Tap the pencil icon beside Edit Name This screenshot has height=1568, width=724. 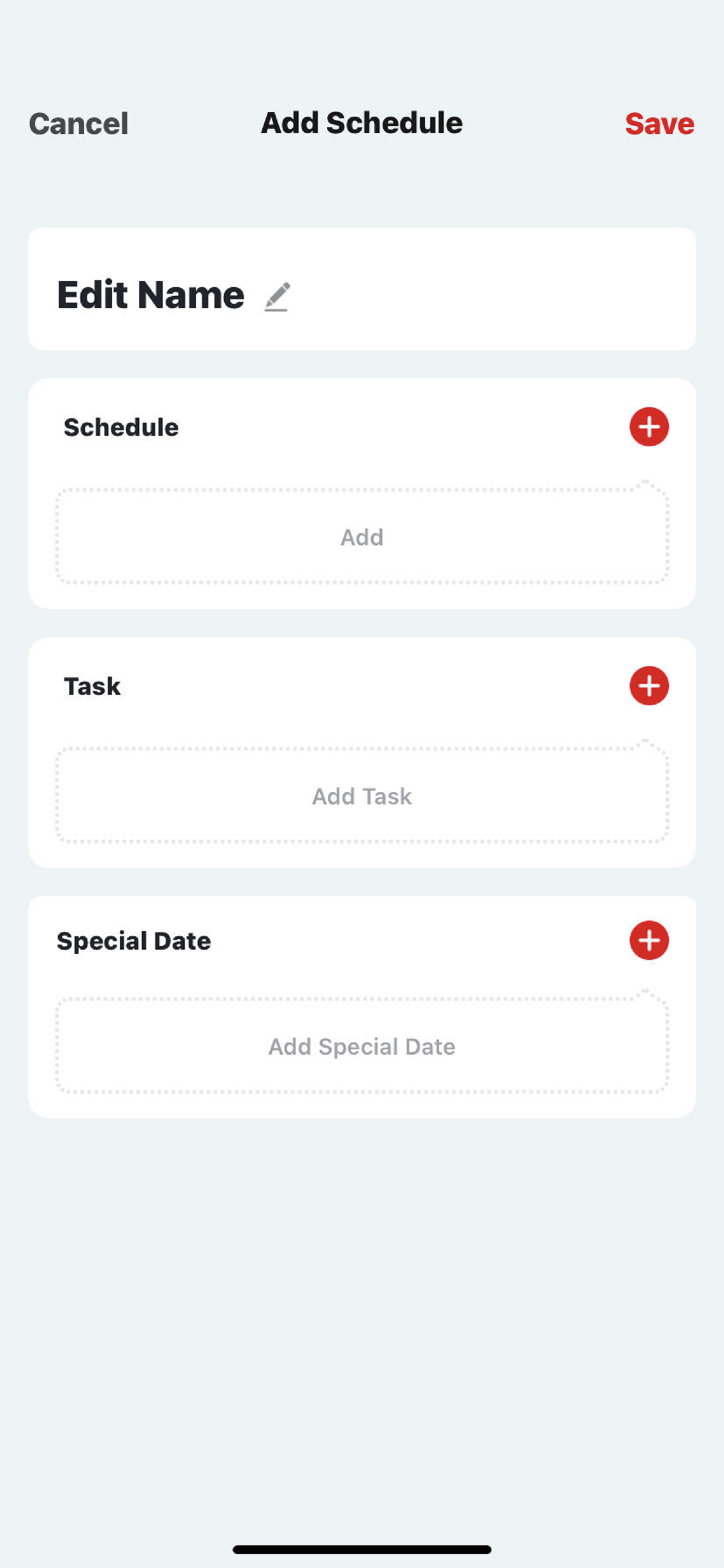277,296
